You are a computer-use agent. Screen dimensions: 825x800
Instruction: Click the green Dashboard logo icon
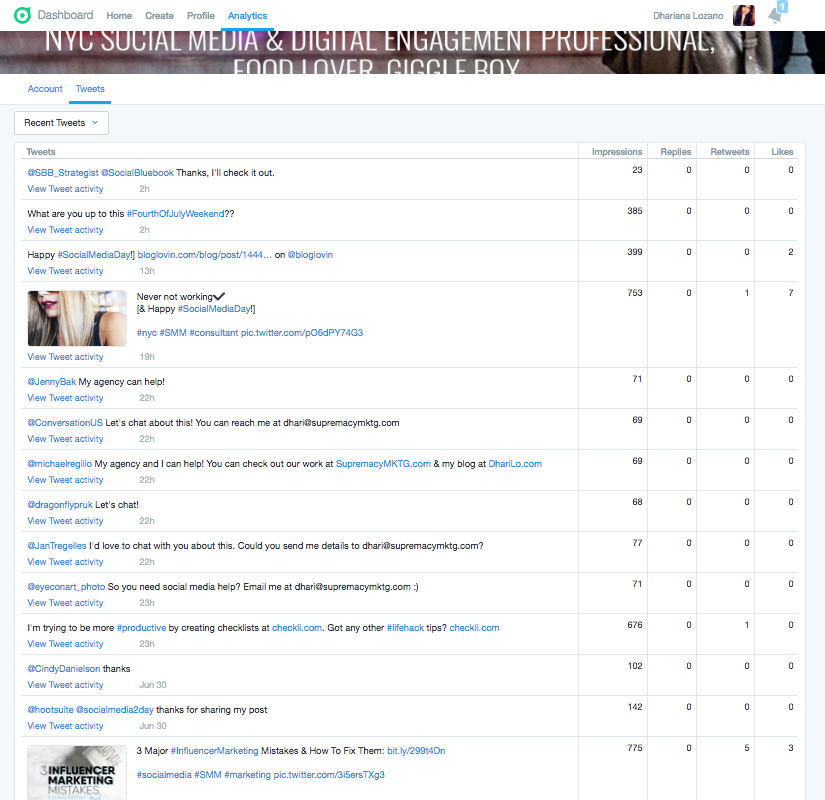point(22,15)
